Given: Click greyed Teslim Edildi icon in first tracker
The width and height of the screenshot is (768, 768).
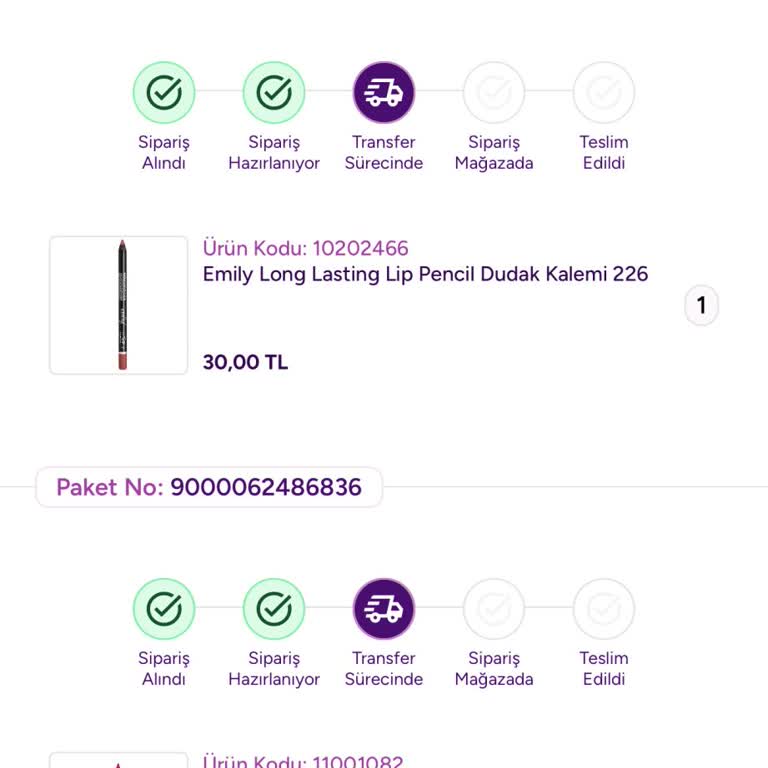Looking at the screenshot, I should coord(604,93).
